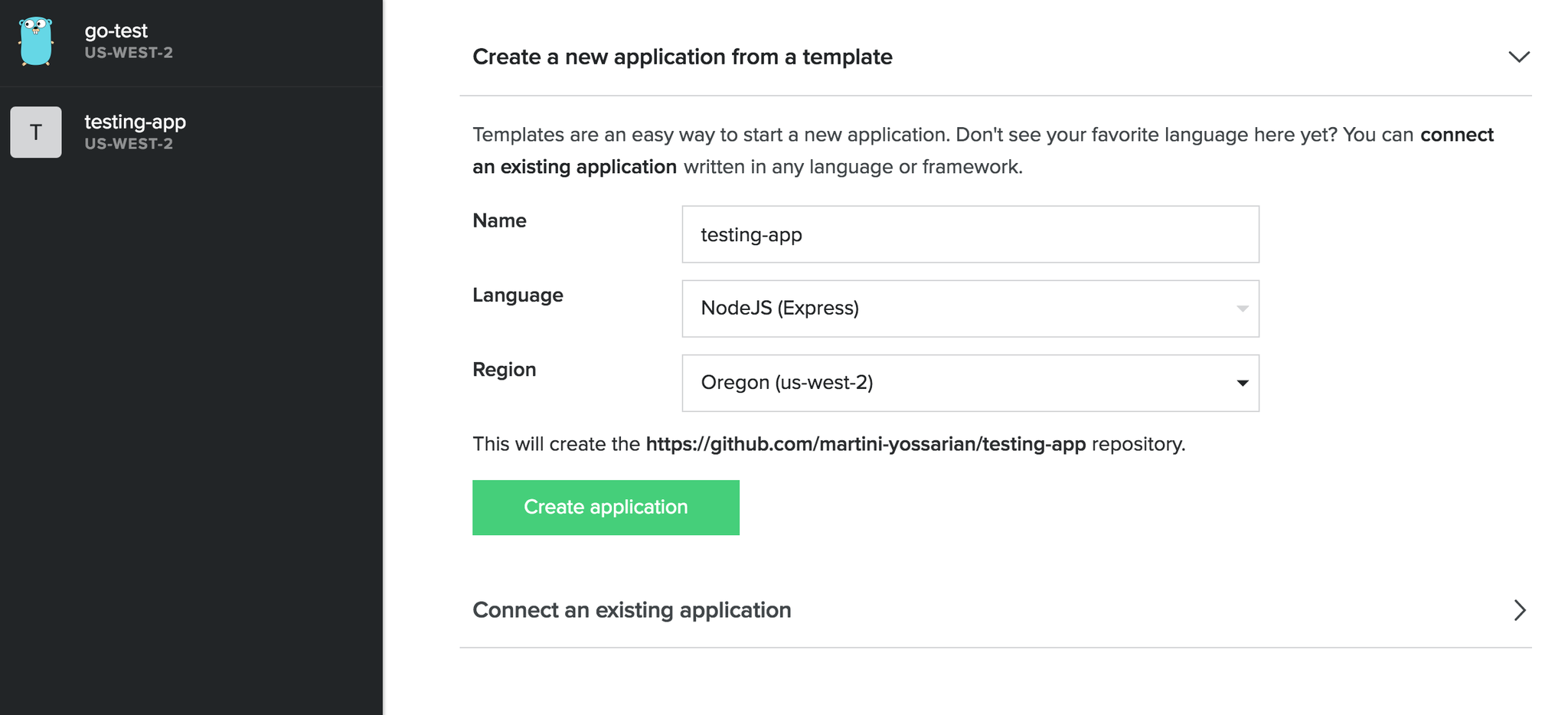The width and height of the screenshot is (1568, 715).
Task: Open the go-test application in the sidebar
Action: click(x=116, y=31)
